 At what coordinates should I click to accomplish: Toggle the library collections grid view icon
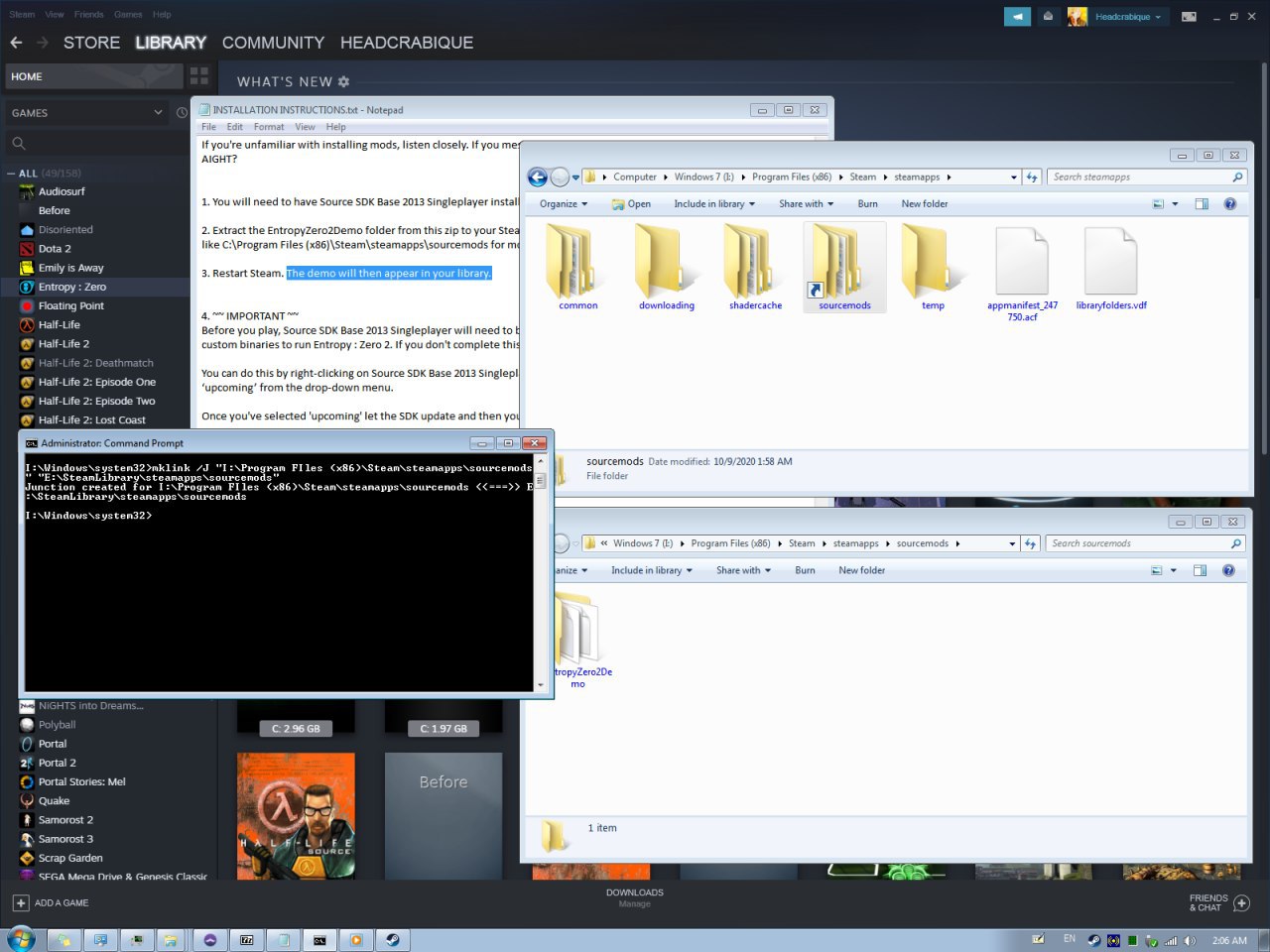coord(199,76)
